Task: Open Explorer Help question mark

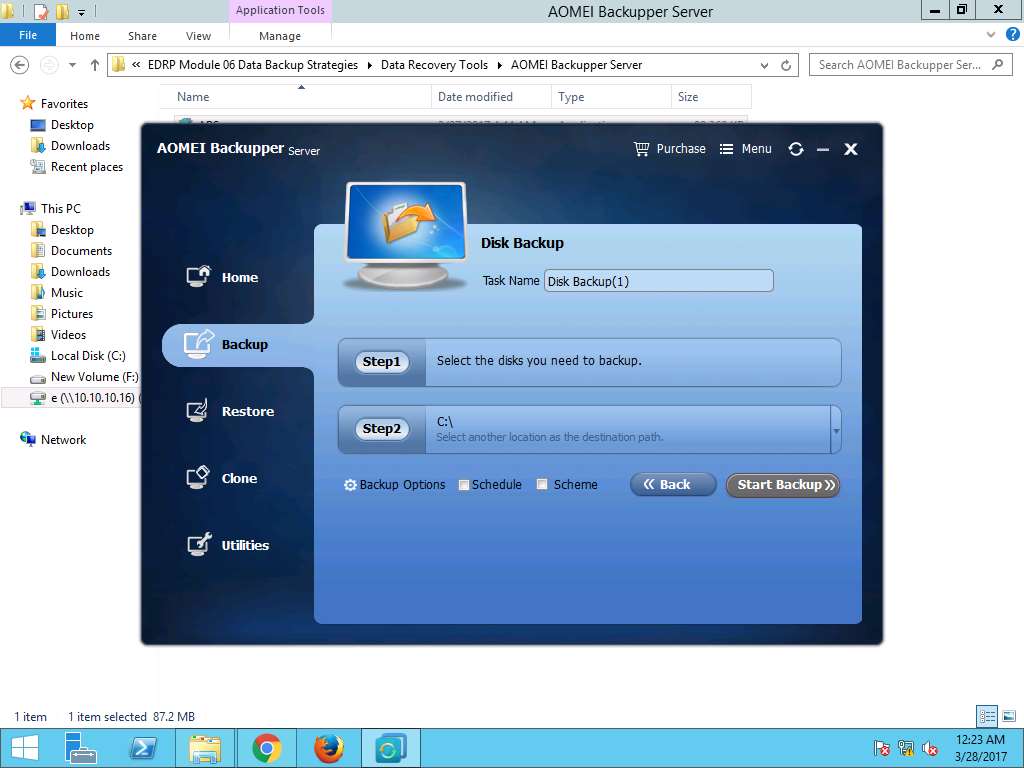Action: click(x=1012, y=35)
